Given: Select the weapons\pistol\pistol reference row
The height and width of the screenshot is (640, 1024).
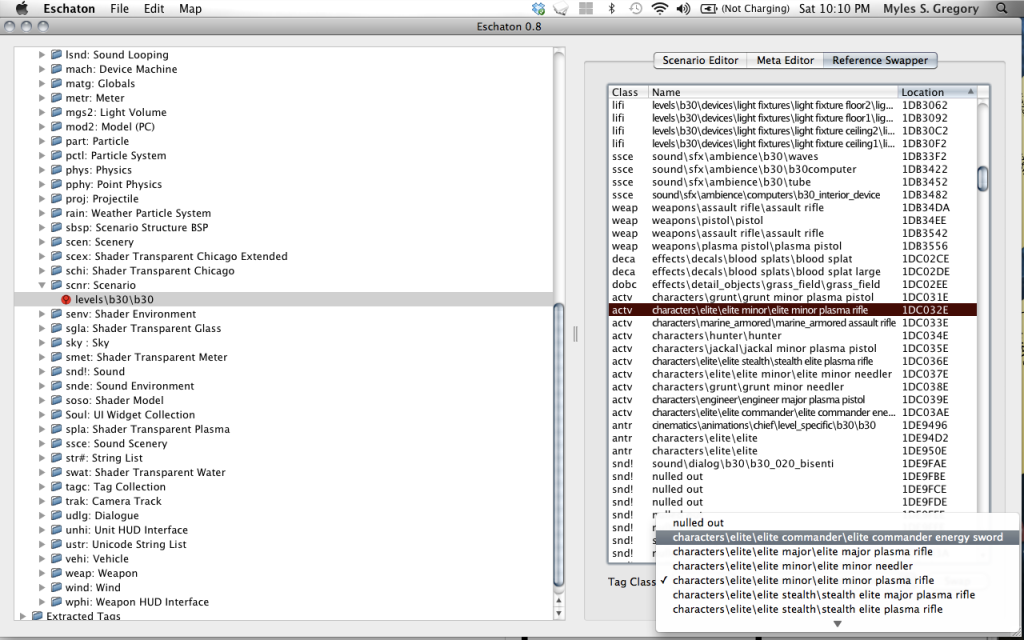Looking at the screenshot, I should [792, 221].
